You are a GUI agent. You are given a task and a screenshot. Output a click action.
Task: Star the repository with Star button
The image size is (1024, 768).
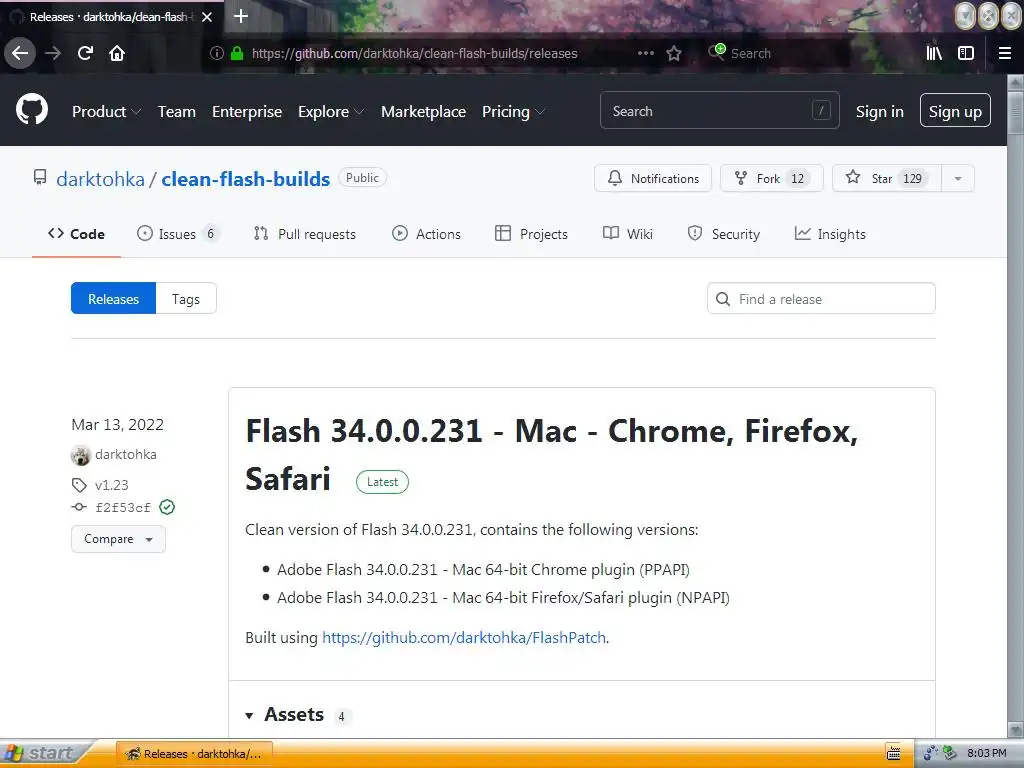(887, 178)
